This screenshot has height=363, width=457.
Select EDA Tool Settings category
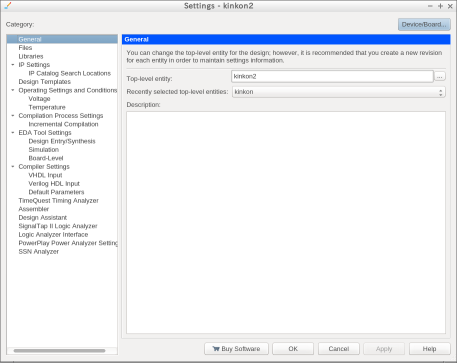pos(45,133)
